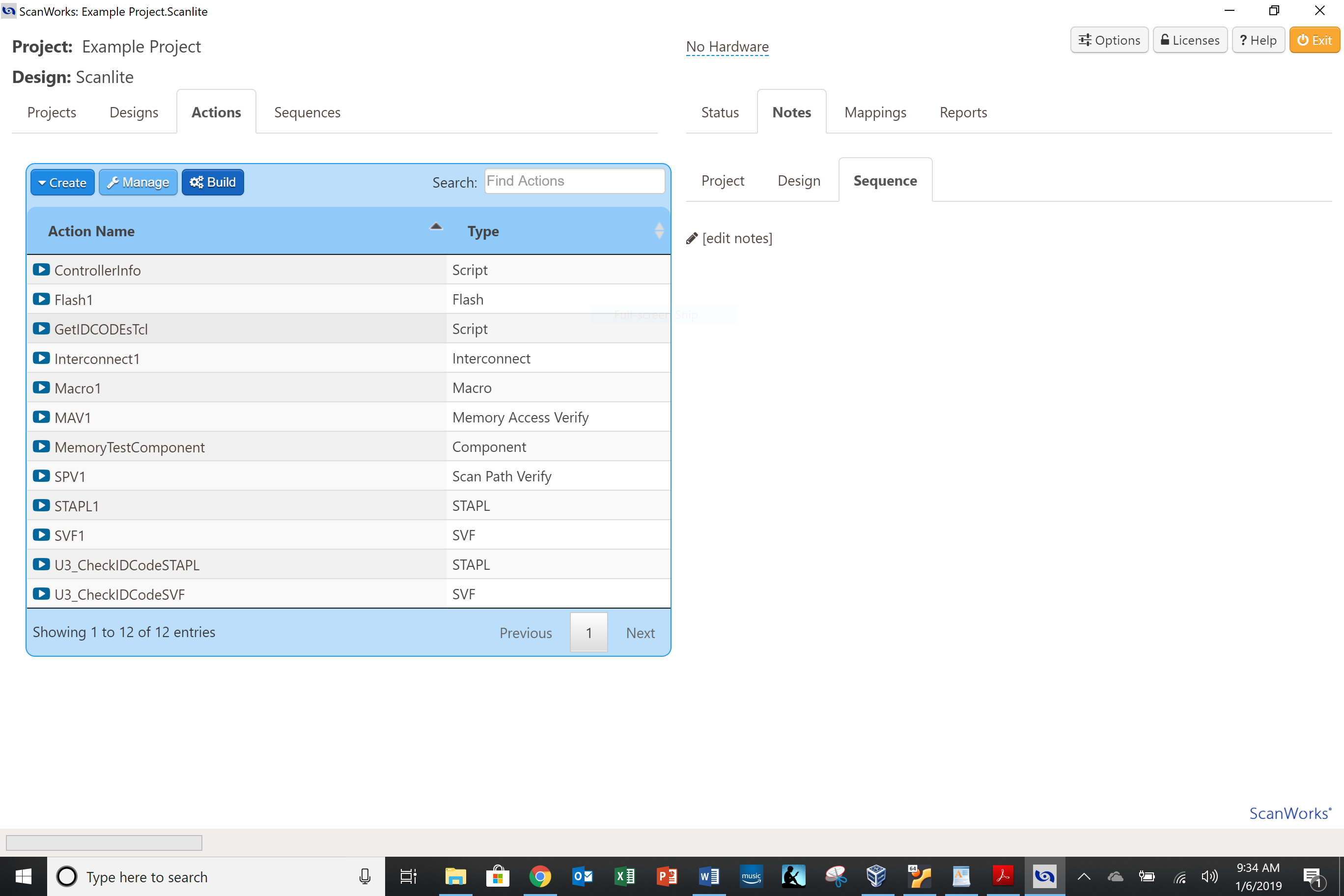Click the progress bar at bottom left
1344x896 pixels.
click(x=104, y=842)
